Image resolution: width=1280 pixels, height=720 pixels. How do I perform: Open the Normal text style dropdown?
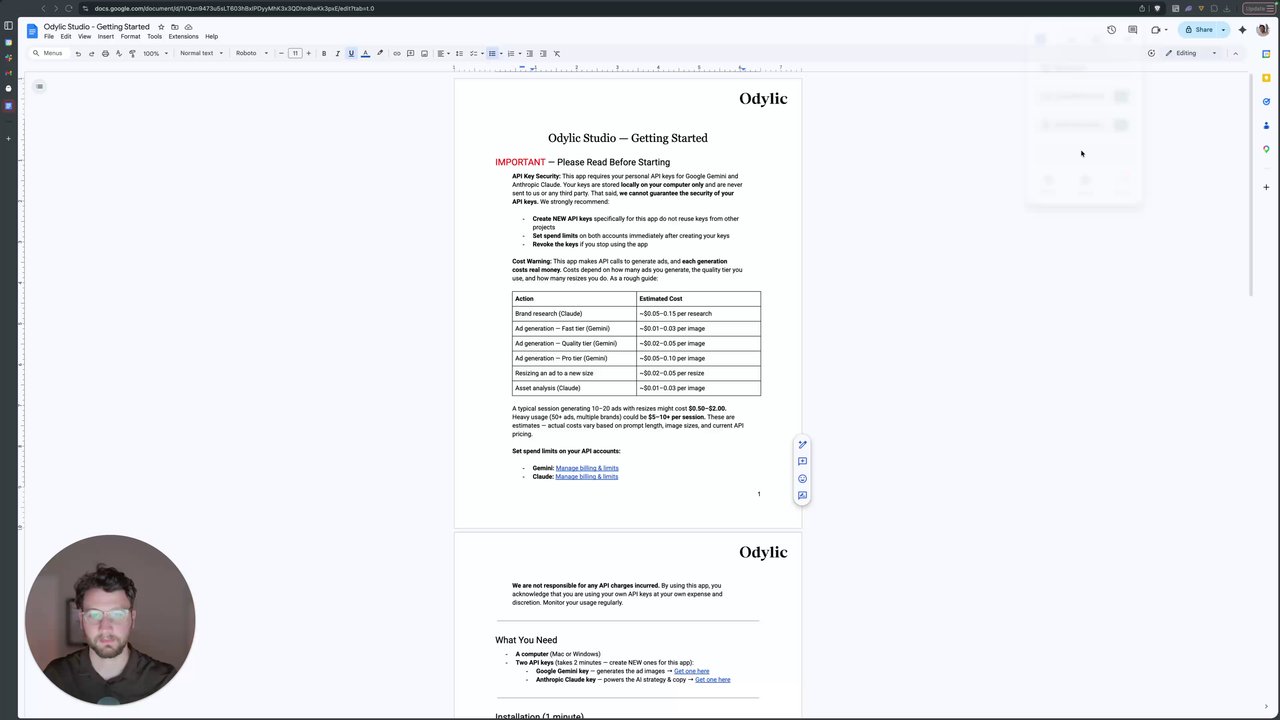tap(201, 53)
